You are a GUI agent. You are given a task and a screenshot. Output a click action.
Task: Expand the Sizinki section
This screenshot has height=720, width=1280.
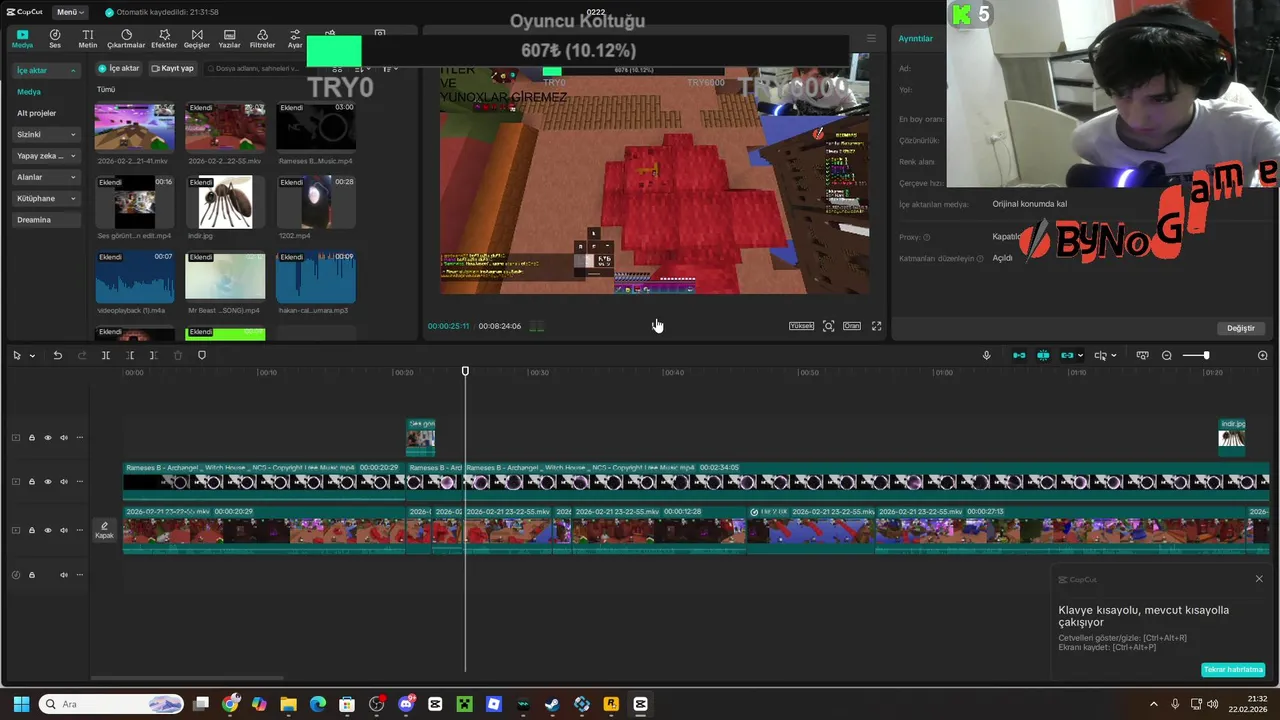(x=46, y=134)
